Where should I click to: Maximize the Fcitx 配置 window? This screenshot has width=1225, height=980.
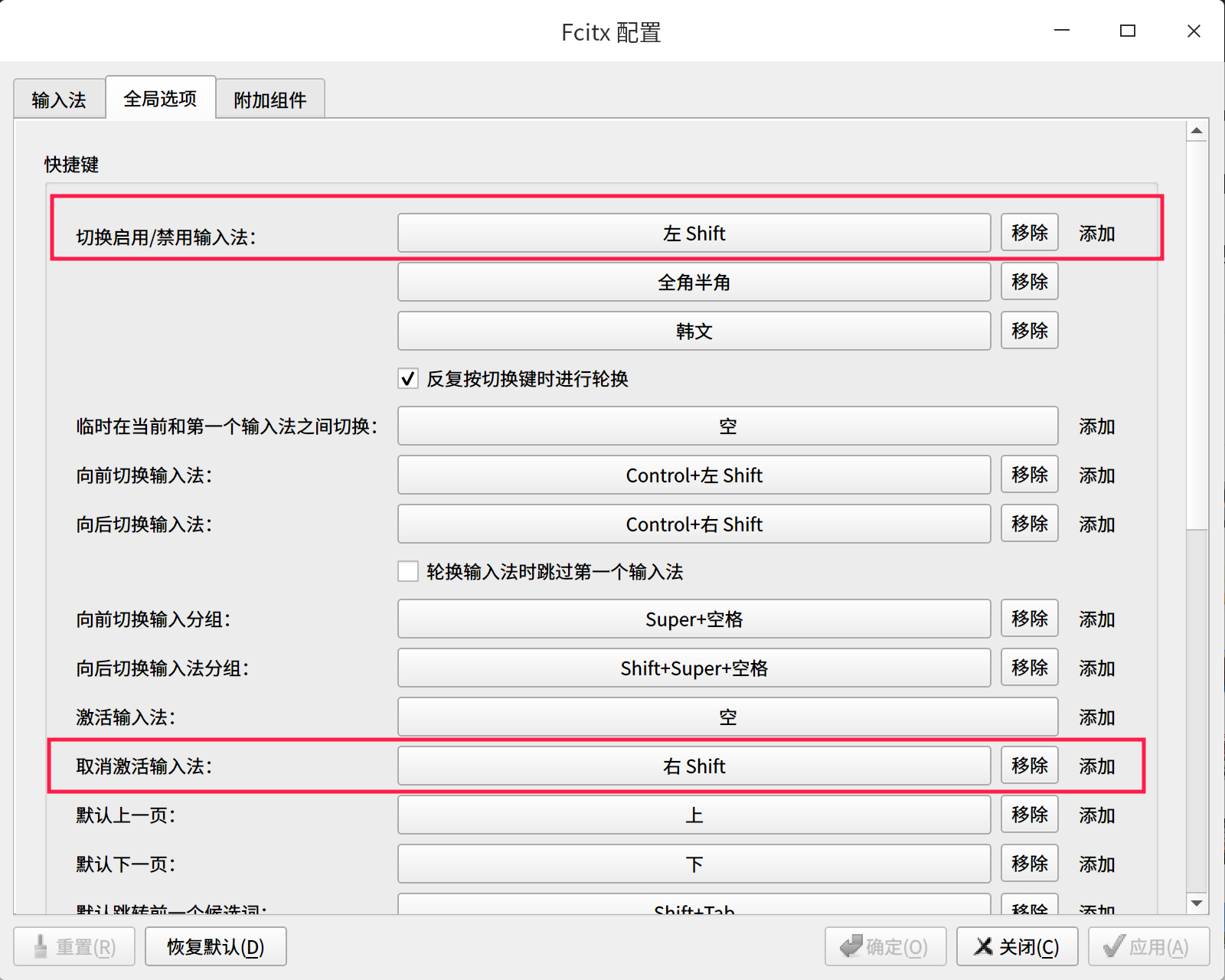click(x=1128, y=31)
